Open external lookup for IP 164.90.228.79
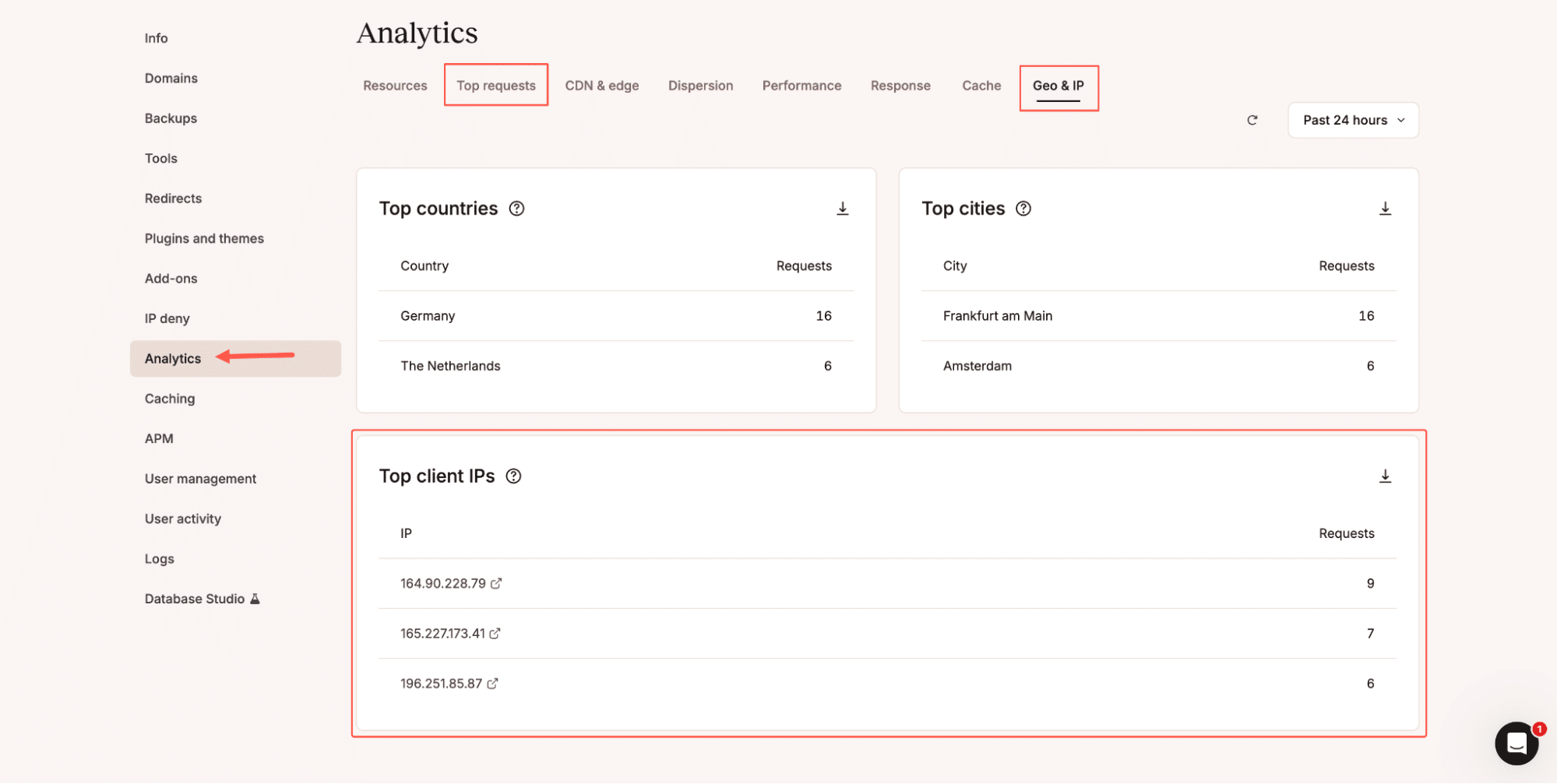Screen dimensions: 1557x784 [x=498, y=582]
